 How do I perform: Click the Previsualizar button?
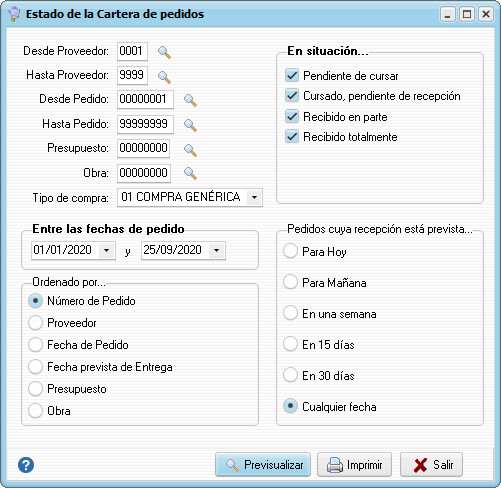263,464
